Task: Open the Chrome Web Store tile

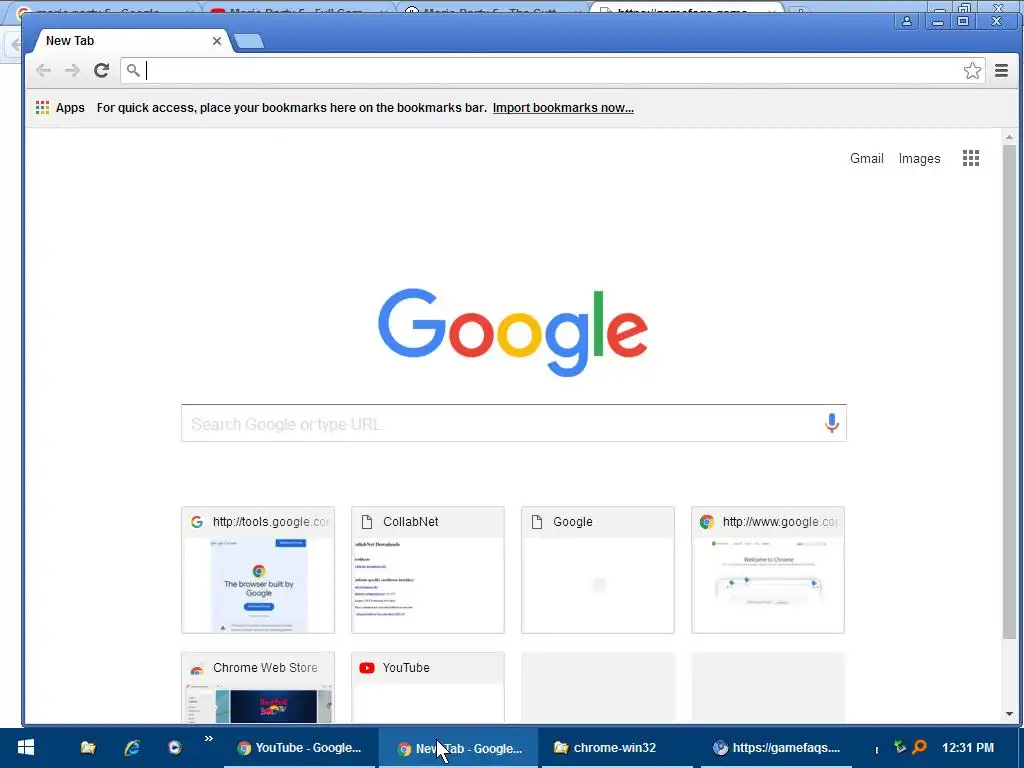Action: coord(258,687)
